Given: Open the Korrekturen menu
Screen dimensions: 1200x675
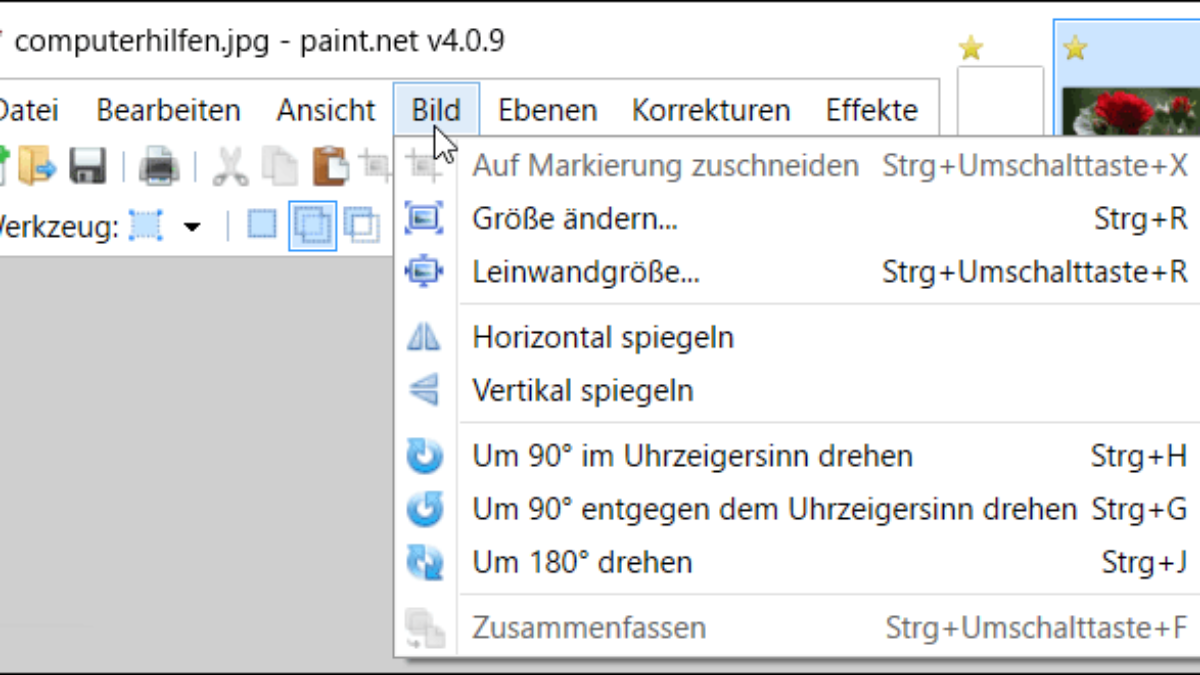Looking at the screenshot, I should click(711, 110).
